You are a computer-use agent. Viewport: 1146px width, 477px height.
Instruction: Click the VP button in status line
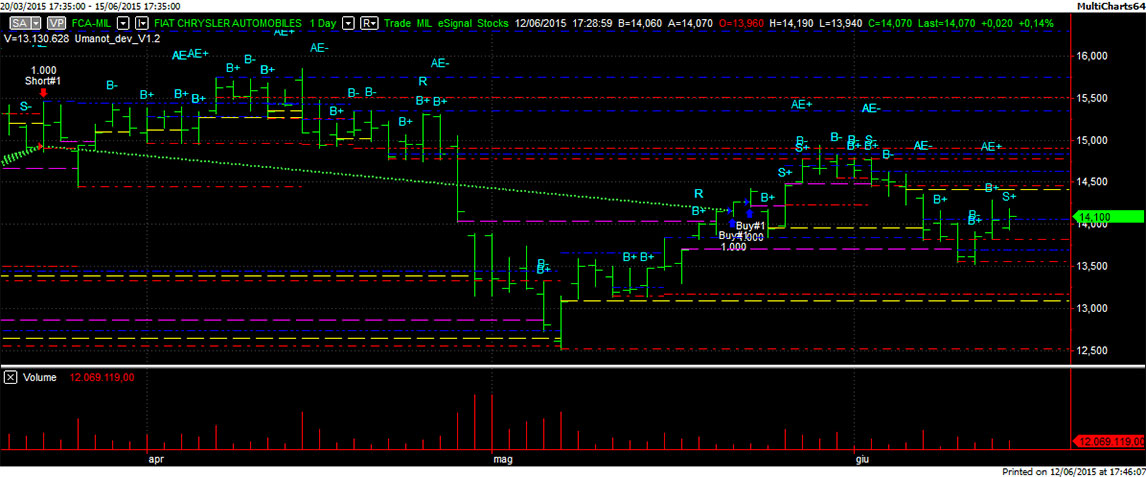57,21
